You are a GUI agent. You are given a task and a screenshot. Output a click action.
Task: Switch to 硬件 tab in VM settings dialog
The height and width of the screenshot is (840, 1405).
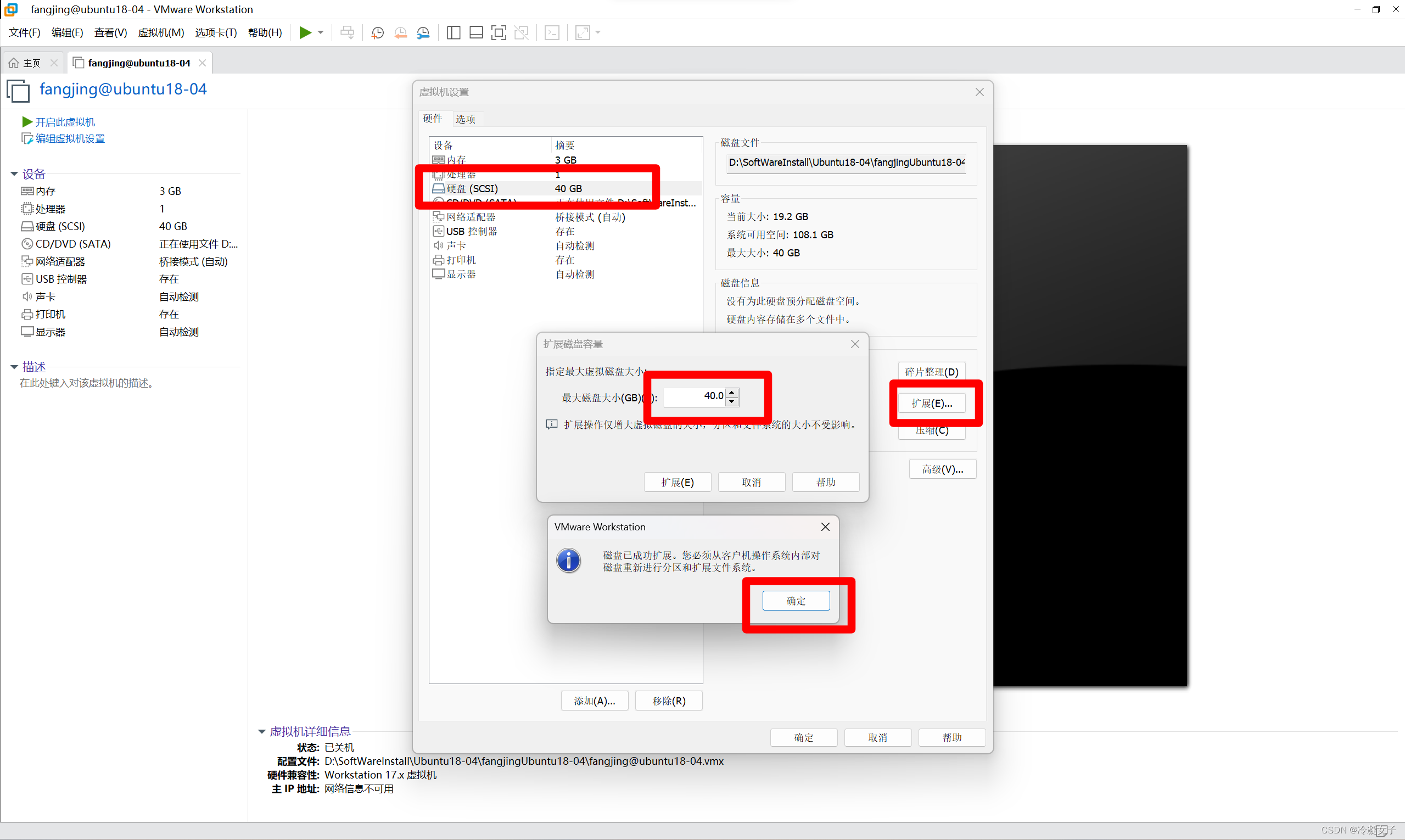pos(433,118)
